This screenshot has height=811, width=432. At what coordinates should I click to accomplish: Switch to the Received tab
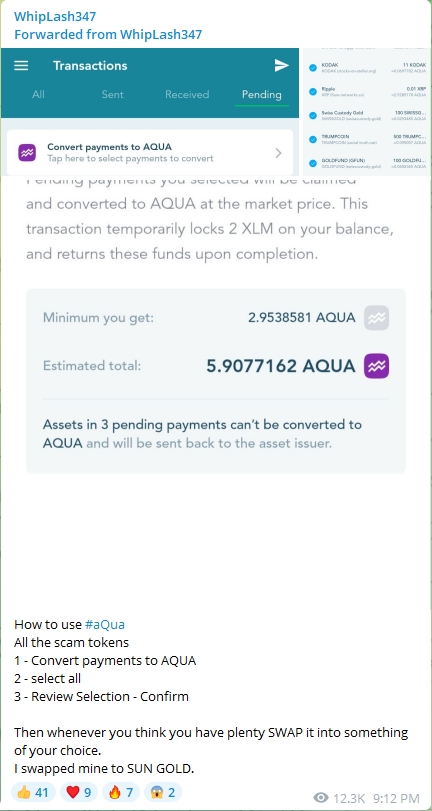(187, 95)
